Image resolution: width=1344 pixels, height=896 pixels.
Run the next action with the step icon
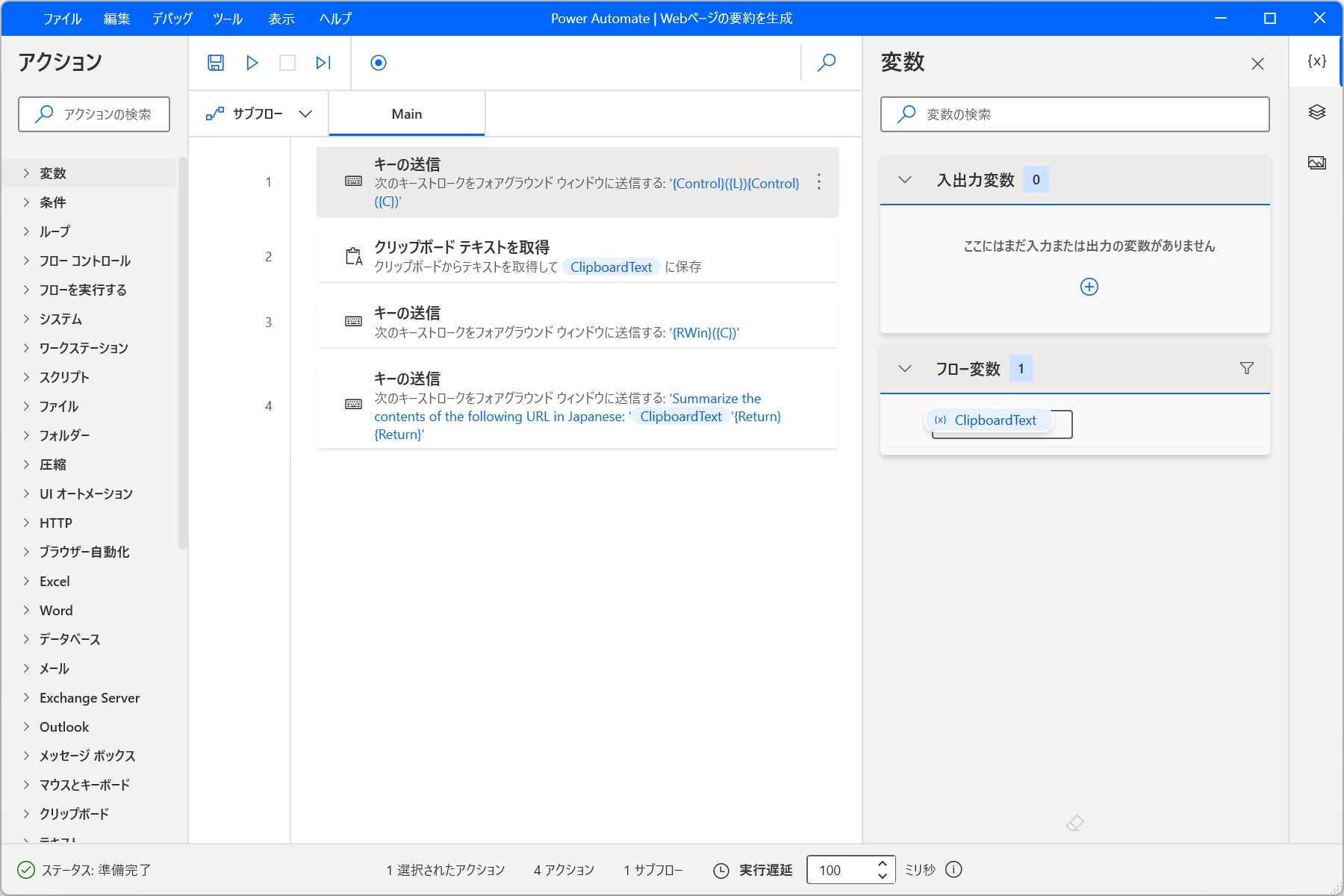pos(323,63)
